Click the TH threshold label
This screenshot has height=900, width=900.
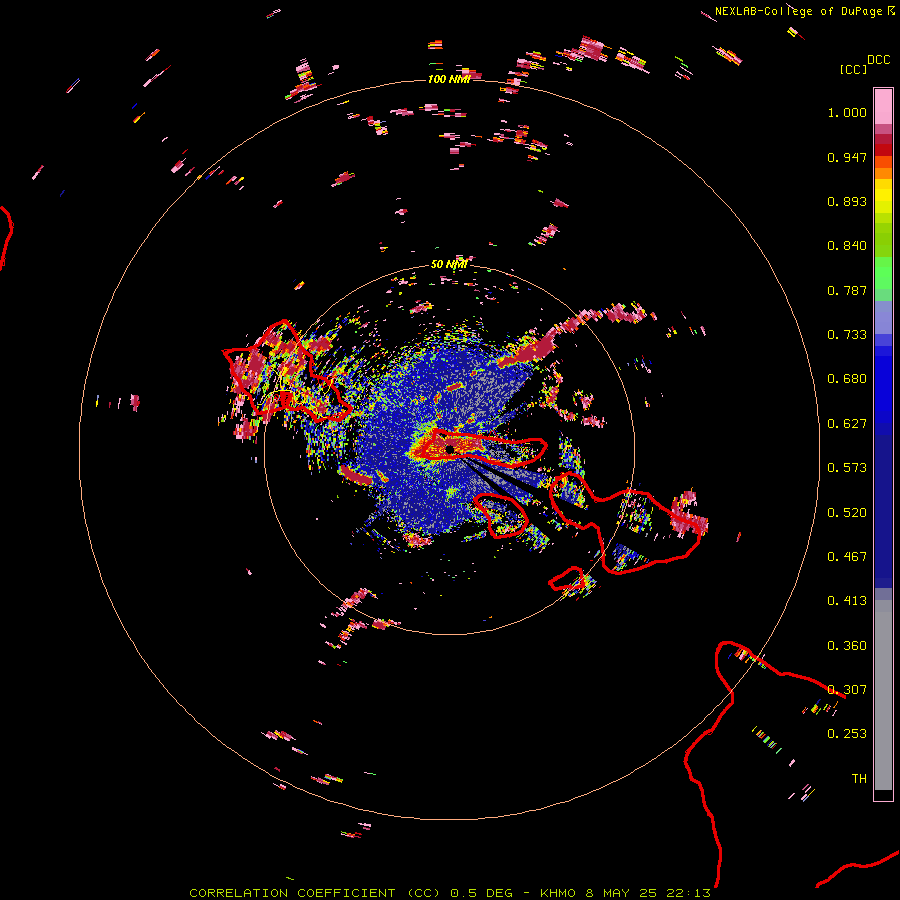859,779
